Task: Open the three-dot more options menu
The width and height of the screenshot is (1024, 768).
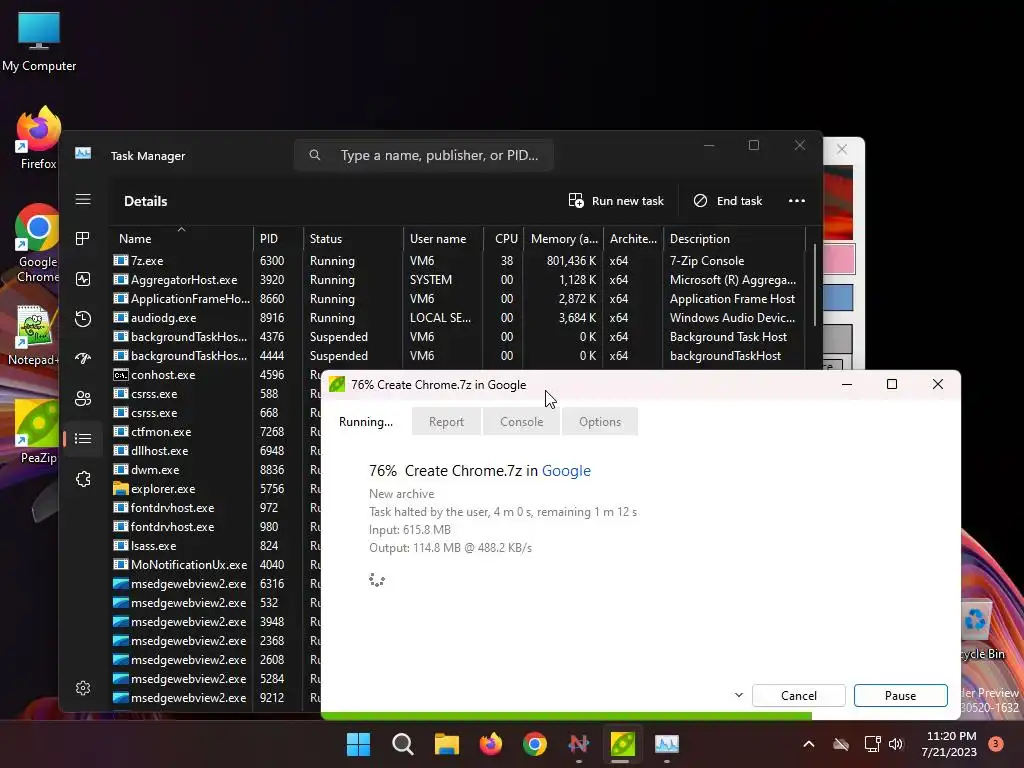Action: pyautogui.click(x=797, y=200)
